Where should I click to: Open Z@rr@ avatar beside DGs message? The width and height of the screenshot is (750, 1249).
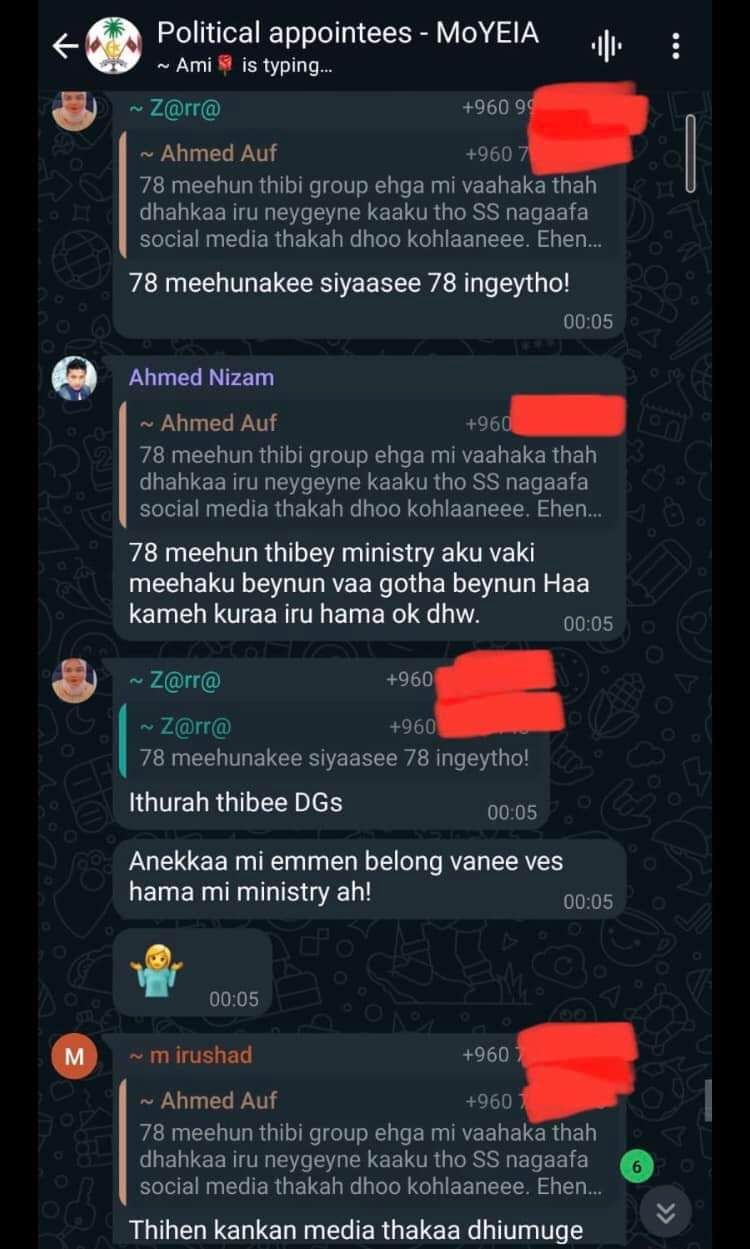(x=75, y=680)
